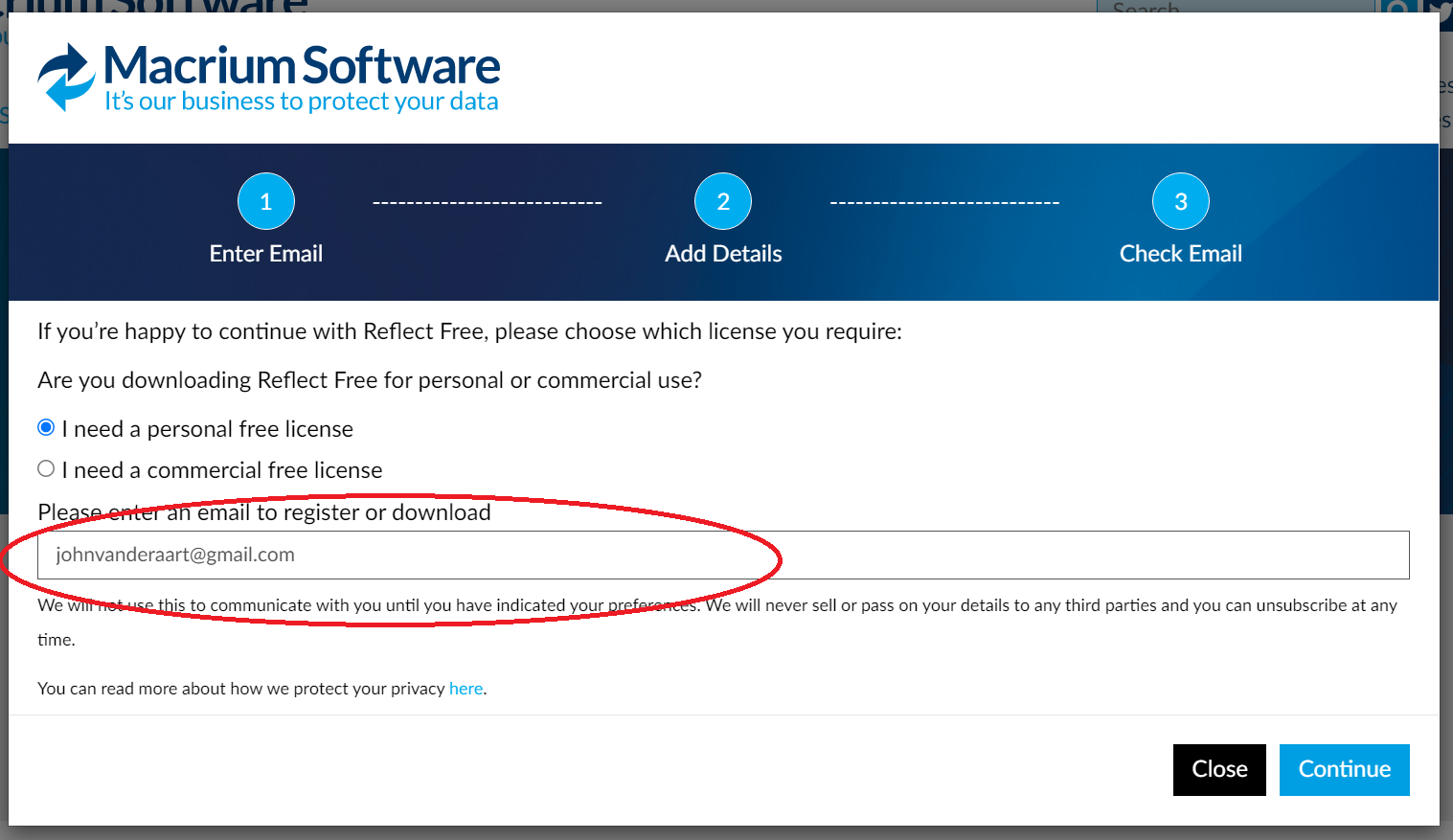
Task: Click the background Search box at top
Action: (1234, 7)
